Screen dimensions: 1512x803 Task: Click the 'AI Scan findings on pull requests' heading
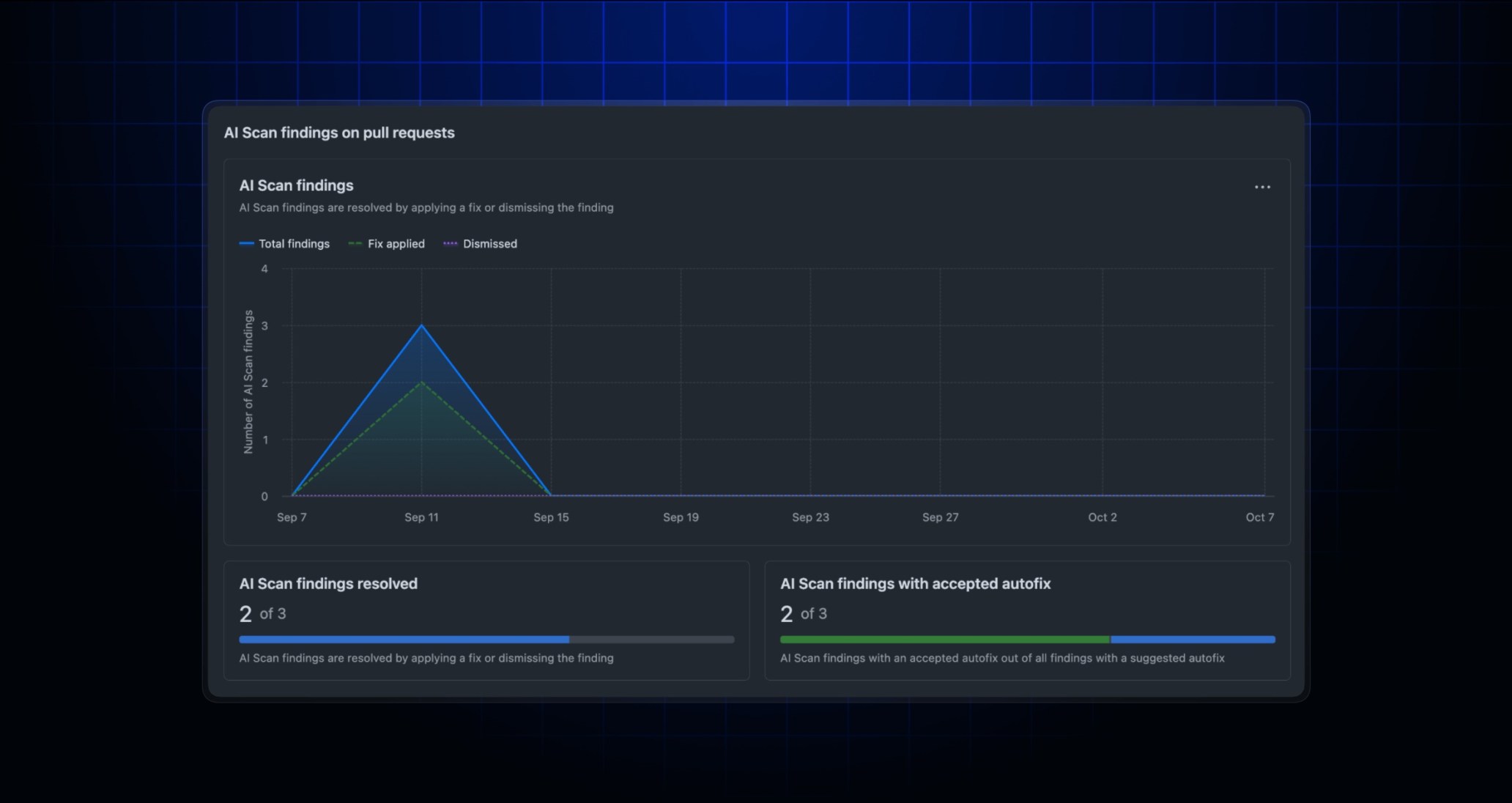click(x=339, y=133)
